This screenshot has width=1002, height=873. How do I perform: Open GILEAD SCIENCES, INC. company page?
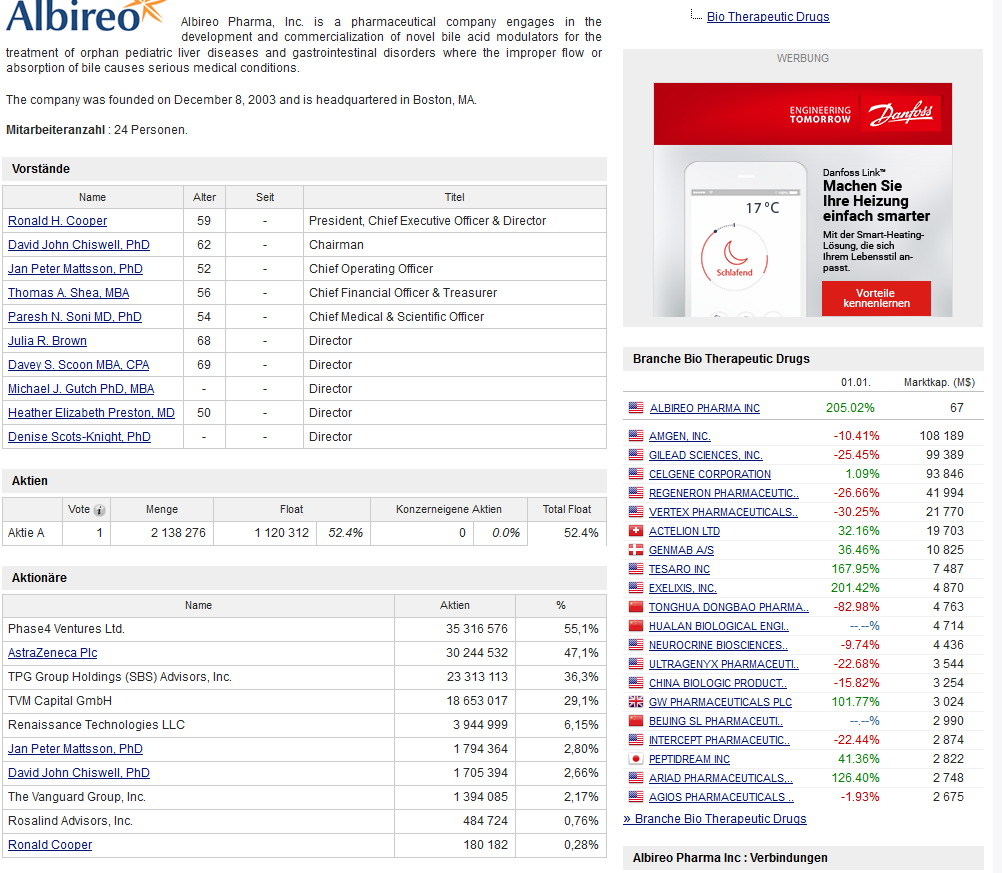coord(705,455)
